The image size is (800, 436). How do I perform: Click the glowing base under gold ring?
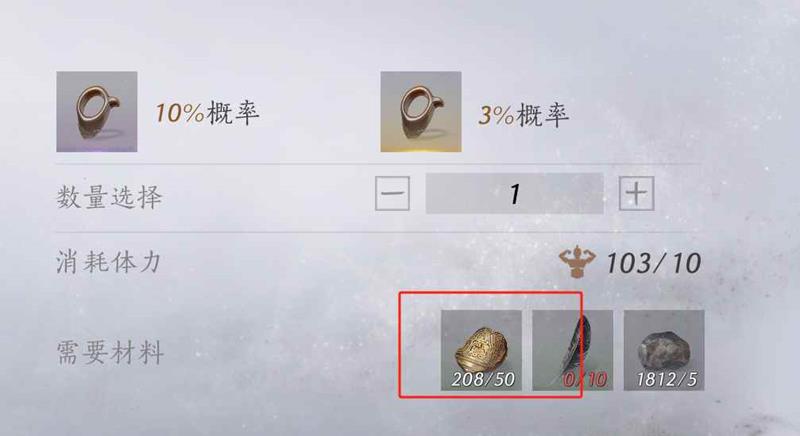(421, 149)
